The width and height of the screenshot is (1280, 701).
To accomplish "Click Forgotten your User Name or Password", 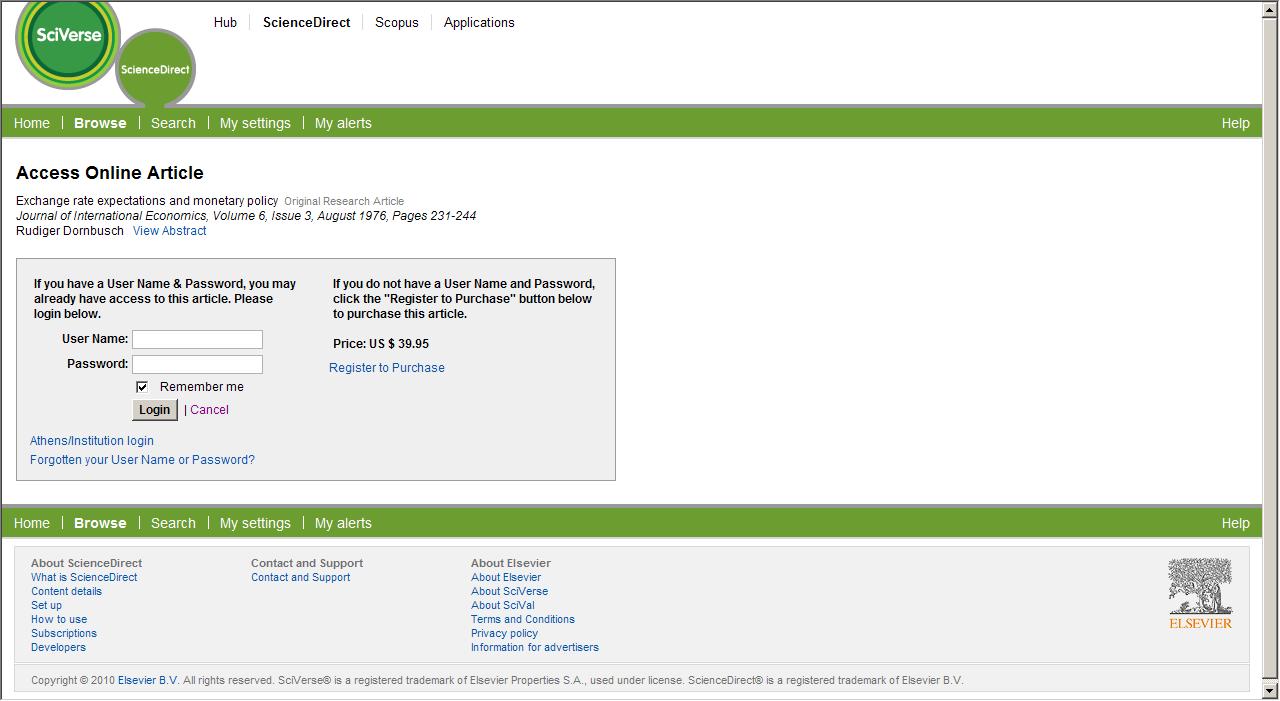I will [x=142, y=460].
